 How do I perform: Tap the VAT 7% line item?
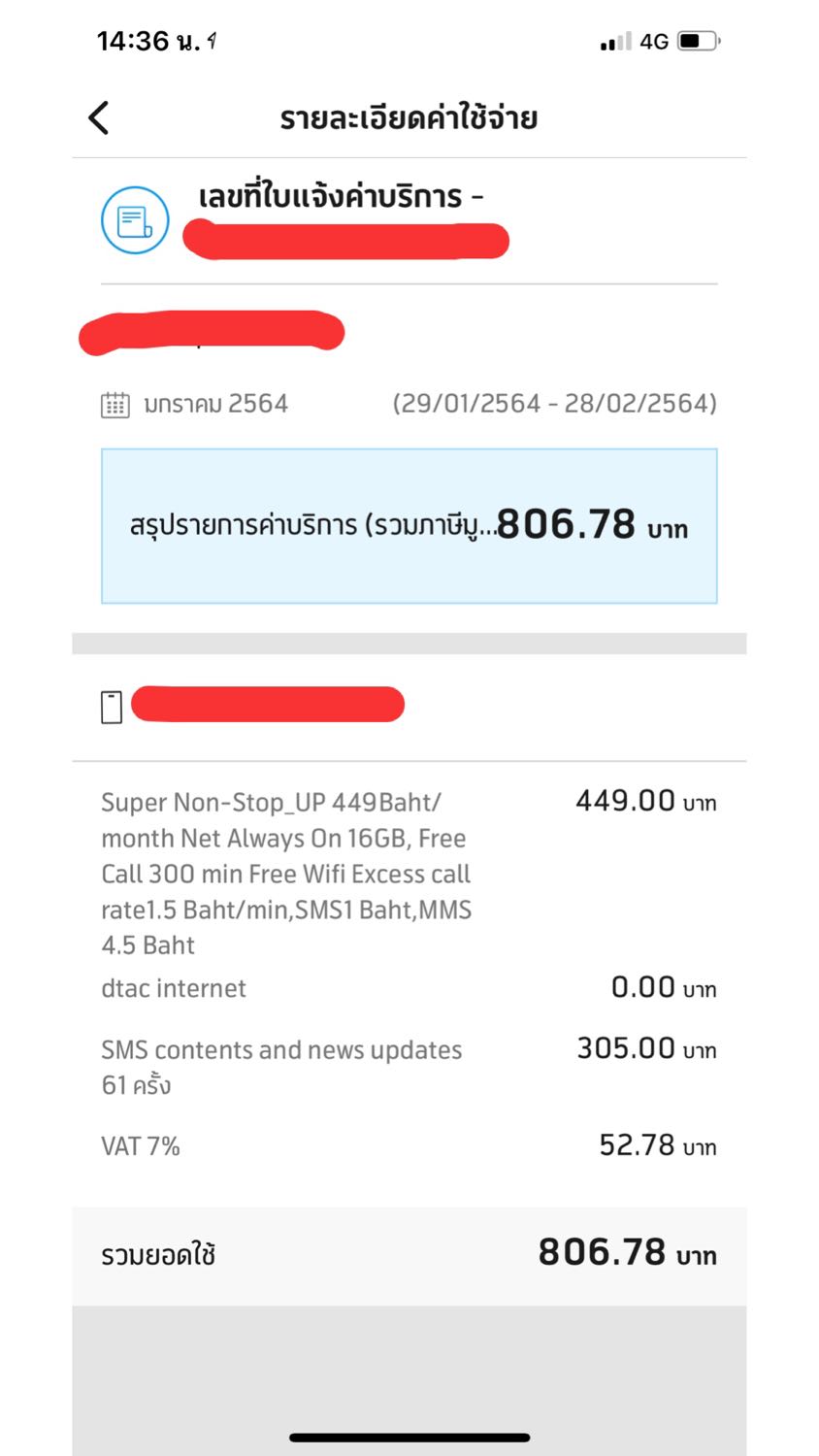point(142,1146)
